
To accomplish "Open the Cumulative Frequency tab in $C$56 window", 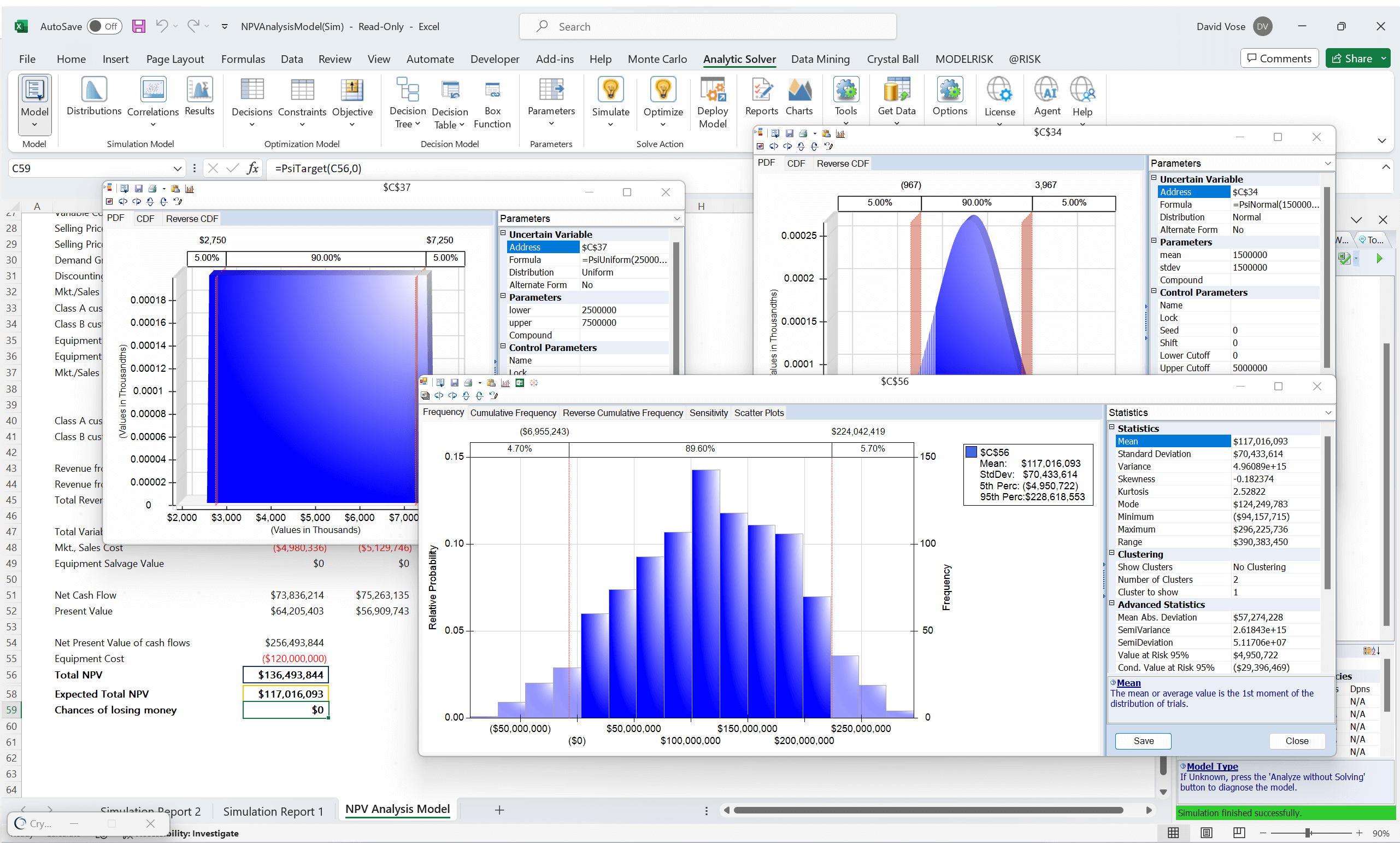I will click(513, 413).
